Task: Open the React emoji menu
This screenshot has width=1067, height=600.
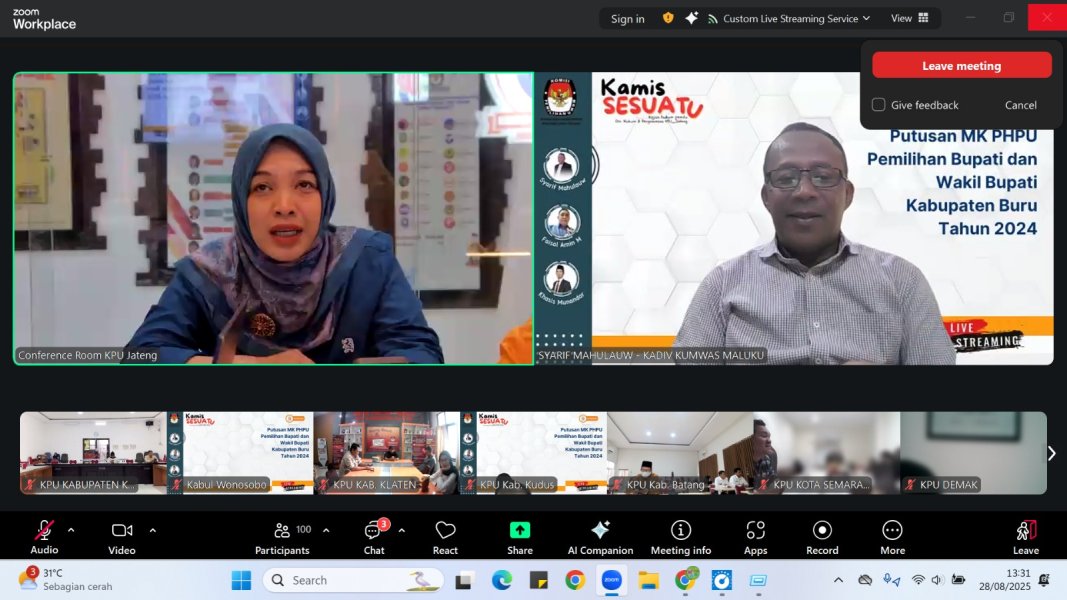Action: pos(445,536)
